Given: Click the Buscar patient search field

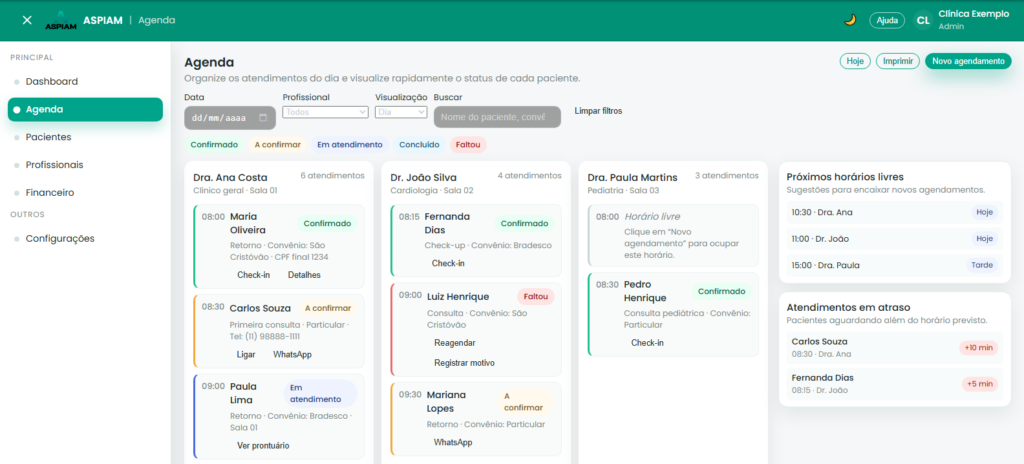Looking at the screenshot, I should click(x=497, y=117).
